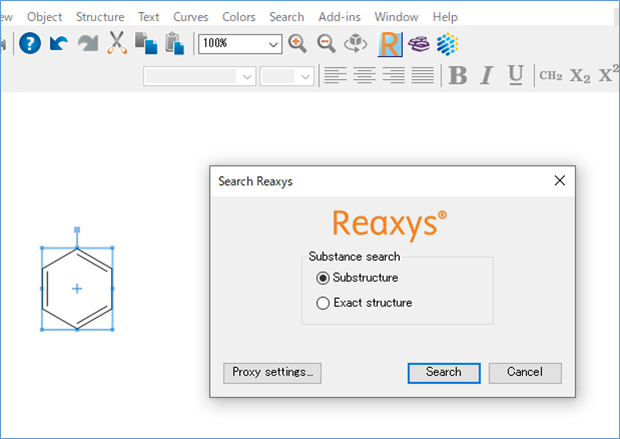The width and height of the screenshot is (620, 439).
Task: Click the benzene ring center crosshair
Action: [77, 289]
